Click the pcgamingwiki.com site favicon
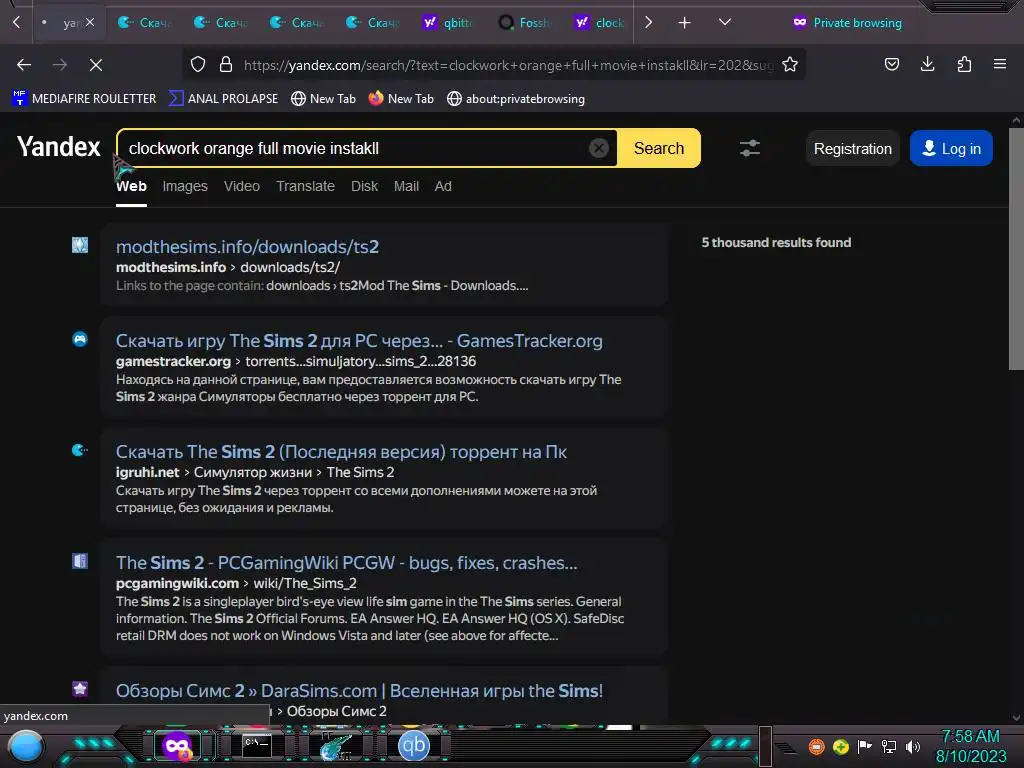Screen dimensions: 1024x768 pyautogui.click(x=80, y=561)
